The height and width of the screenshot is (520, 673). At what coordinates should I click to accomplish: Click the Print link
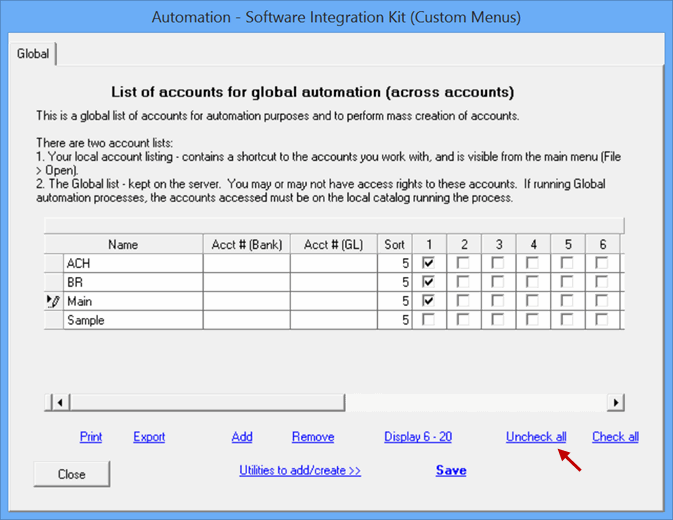(91, 437)
